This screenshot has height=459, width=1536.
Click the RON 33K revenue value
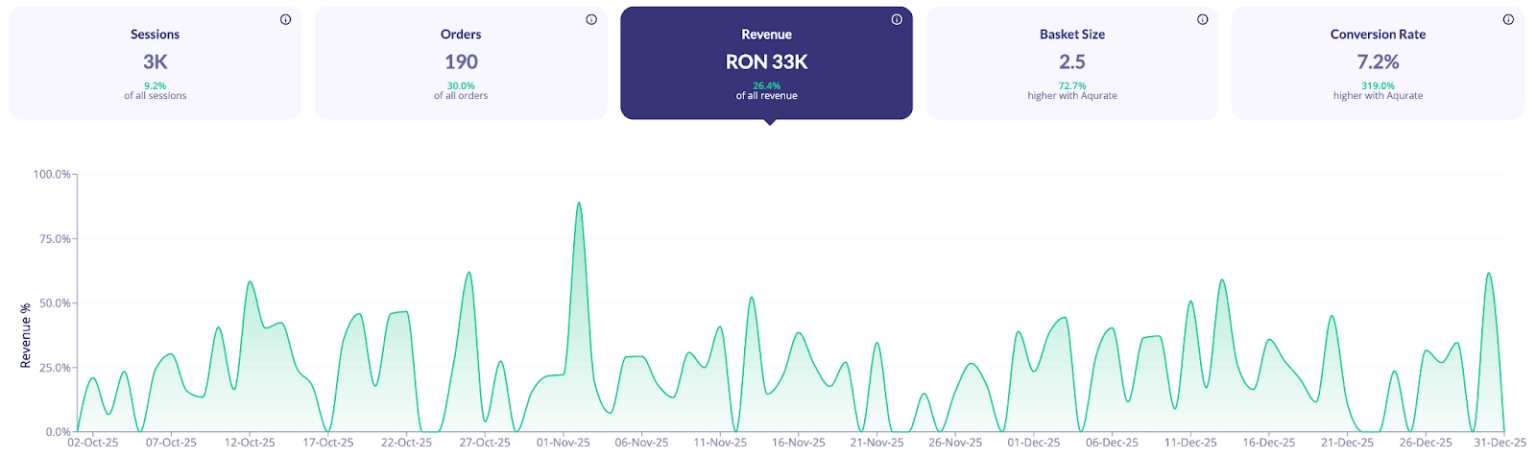click(x=766, y=61)
